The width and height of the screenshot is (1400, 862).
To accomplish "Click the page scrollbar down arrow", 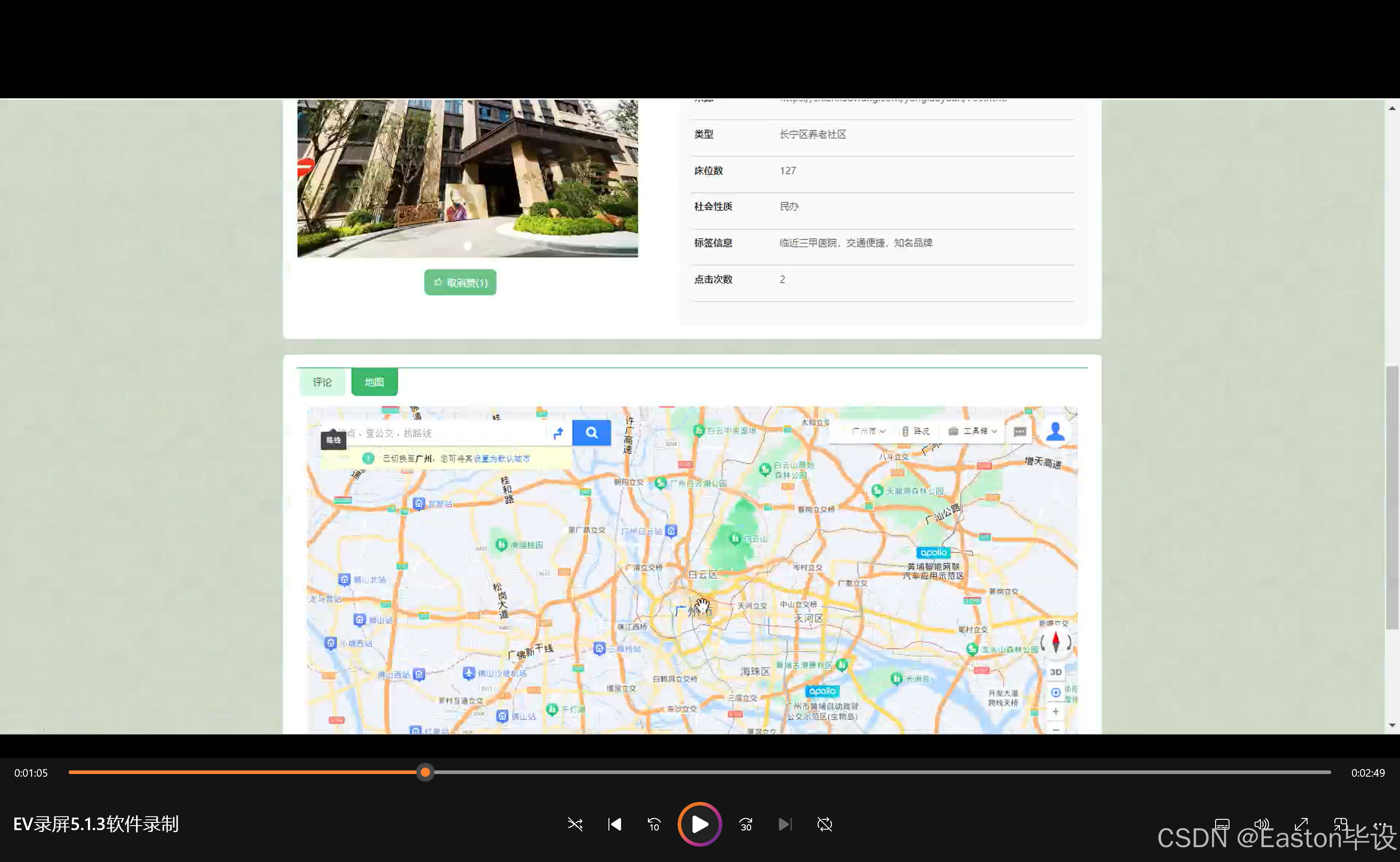I will click(x=1392, y=725).
